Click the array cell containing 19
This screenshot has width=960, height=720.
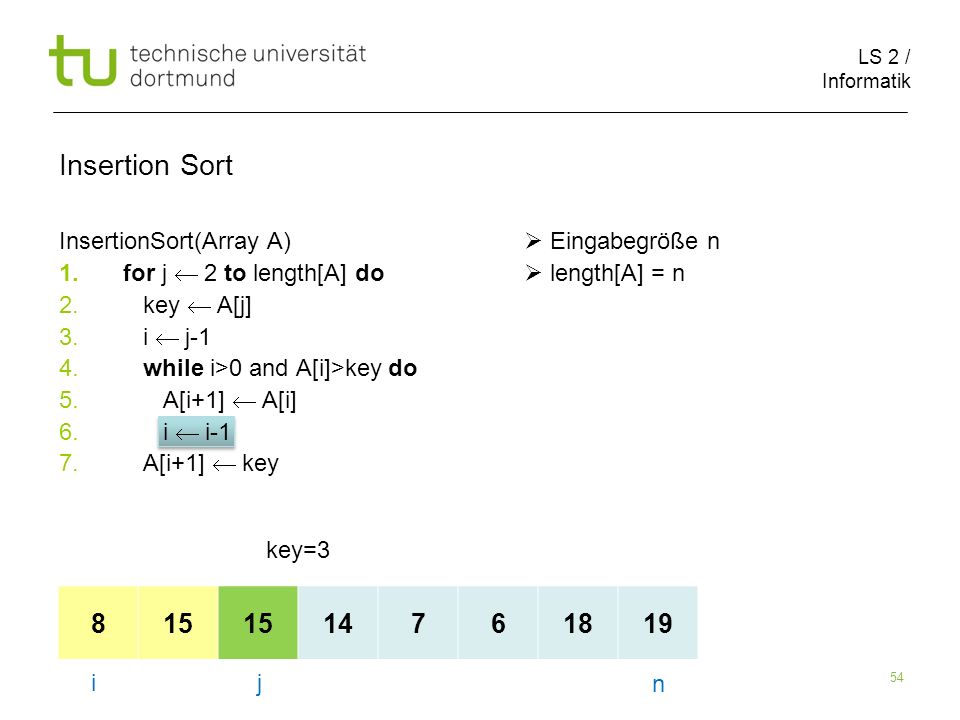pyautogui.click(x=658, y=623)
